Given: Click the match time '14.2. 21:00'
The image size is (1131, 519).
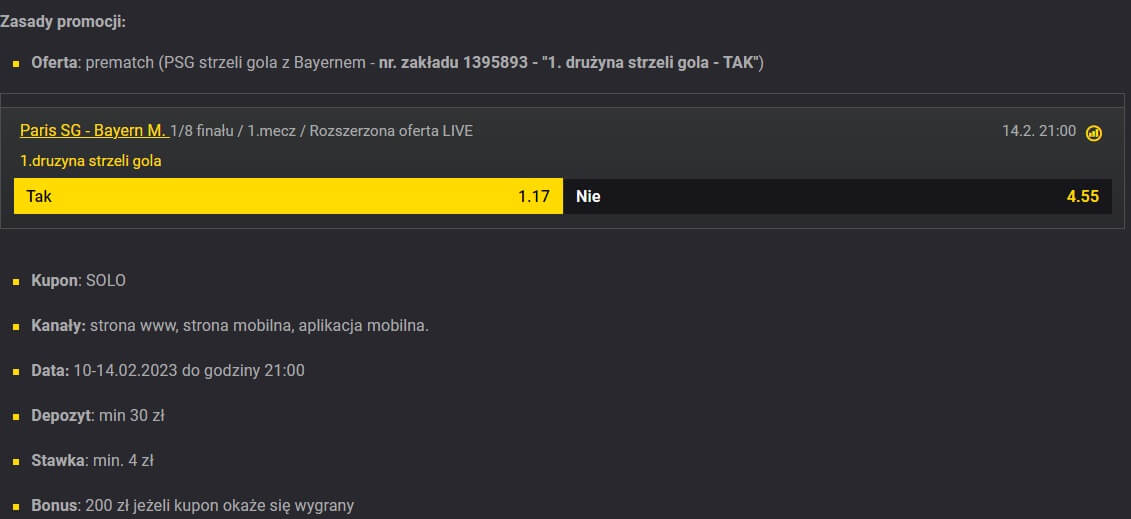Looking at the screenshot, I should (1038, 131).
